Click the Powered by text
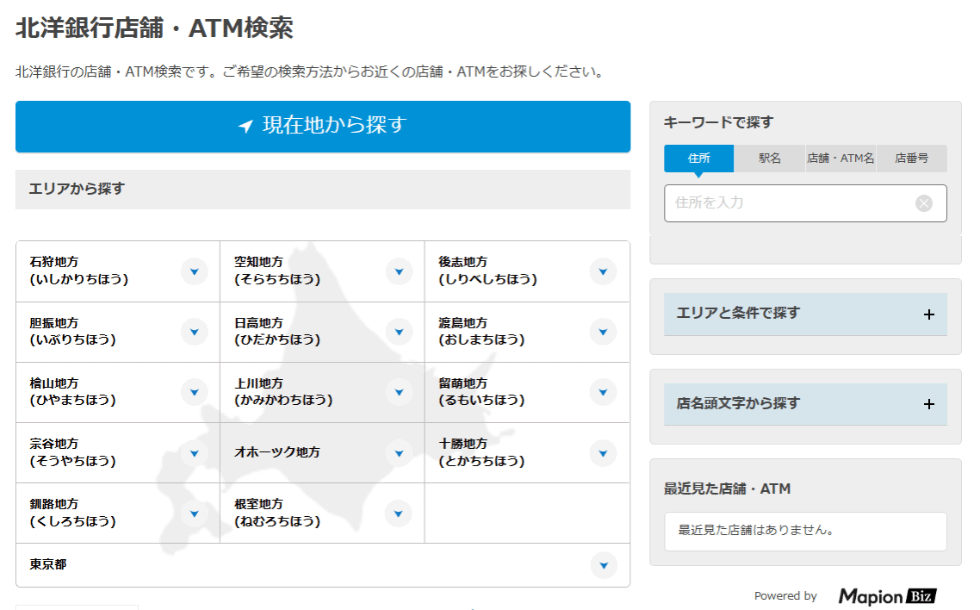Viewport: 980px width, 610px height. point(786,596)
